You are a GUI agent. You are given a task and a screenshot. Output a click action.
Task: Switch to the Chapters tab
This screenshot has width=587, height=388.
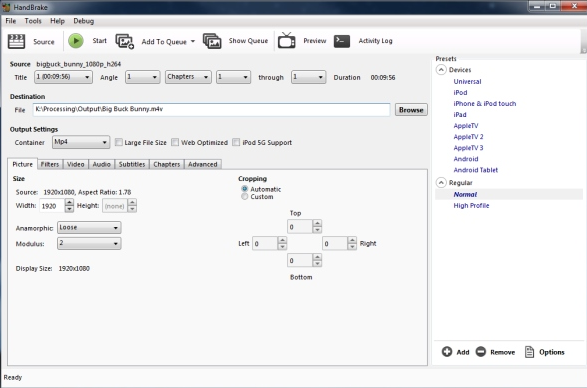(167, 164)
